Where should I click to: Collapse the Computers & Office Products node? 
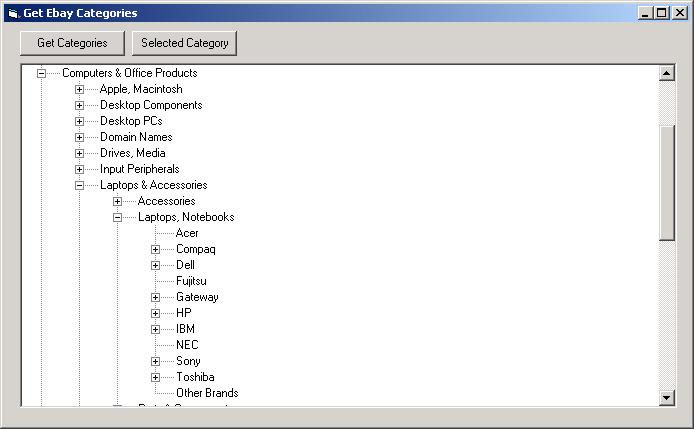pos(42,73)
